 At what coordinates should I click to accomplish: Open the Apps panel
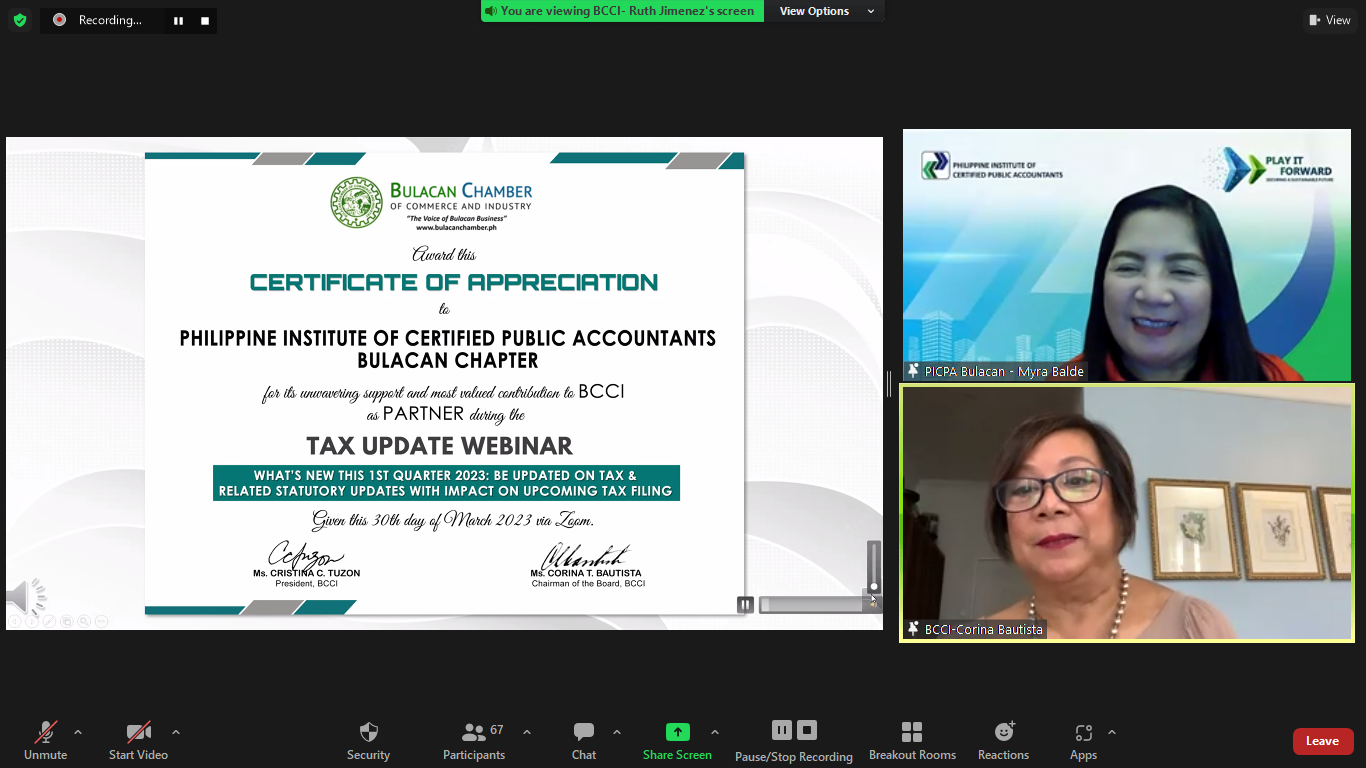1083,741
